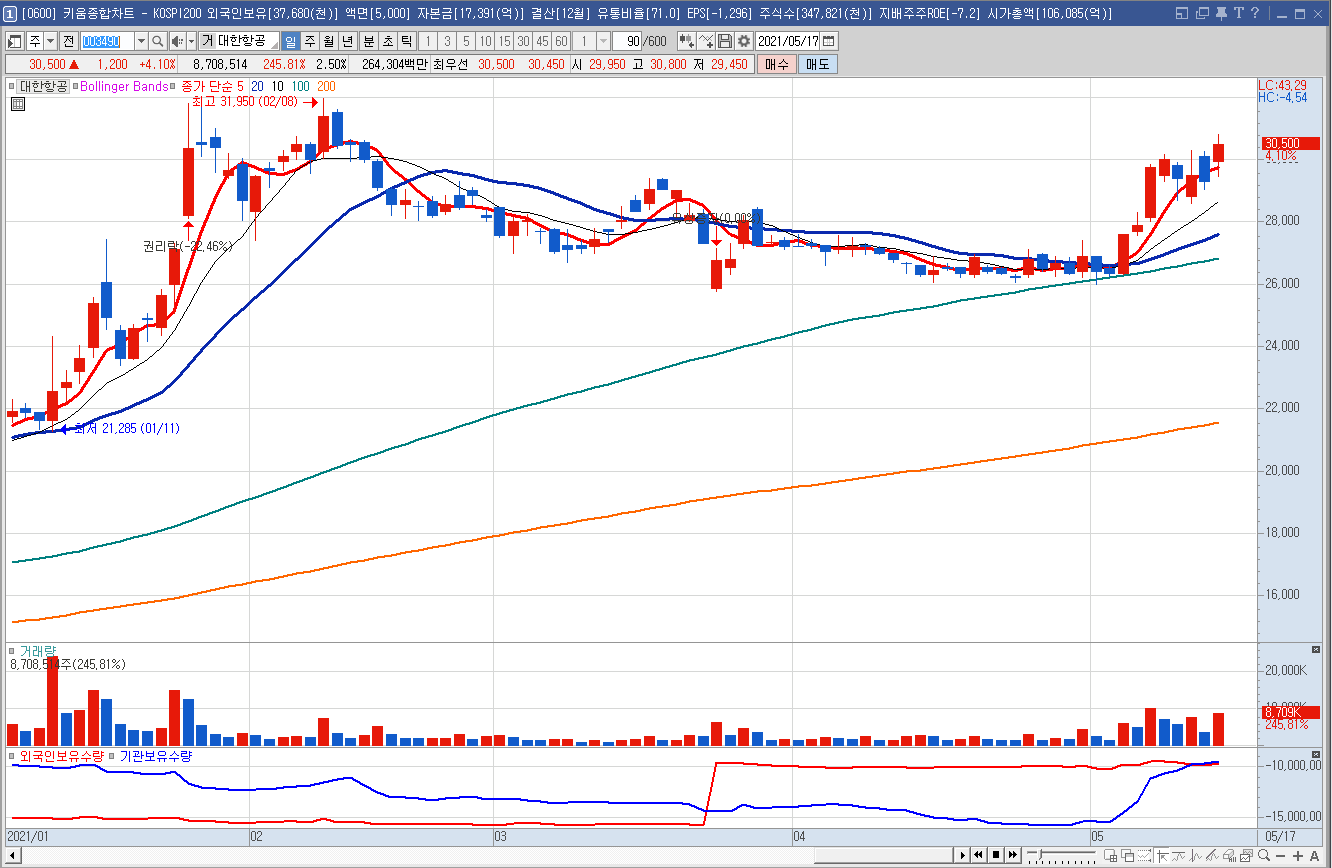Open the stock search magnifier icon

[x=158, y=41]
